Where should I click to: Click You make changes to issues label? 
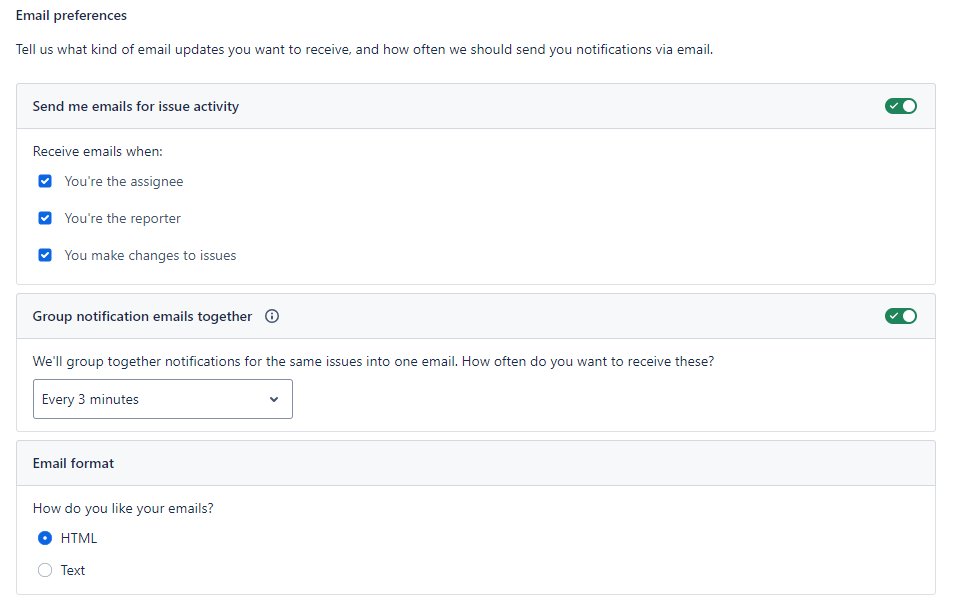[150, 255]
